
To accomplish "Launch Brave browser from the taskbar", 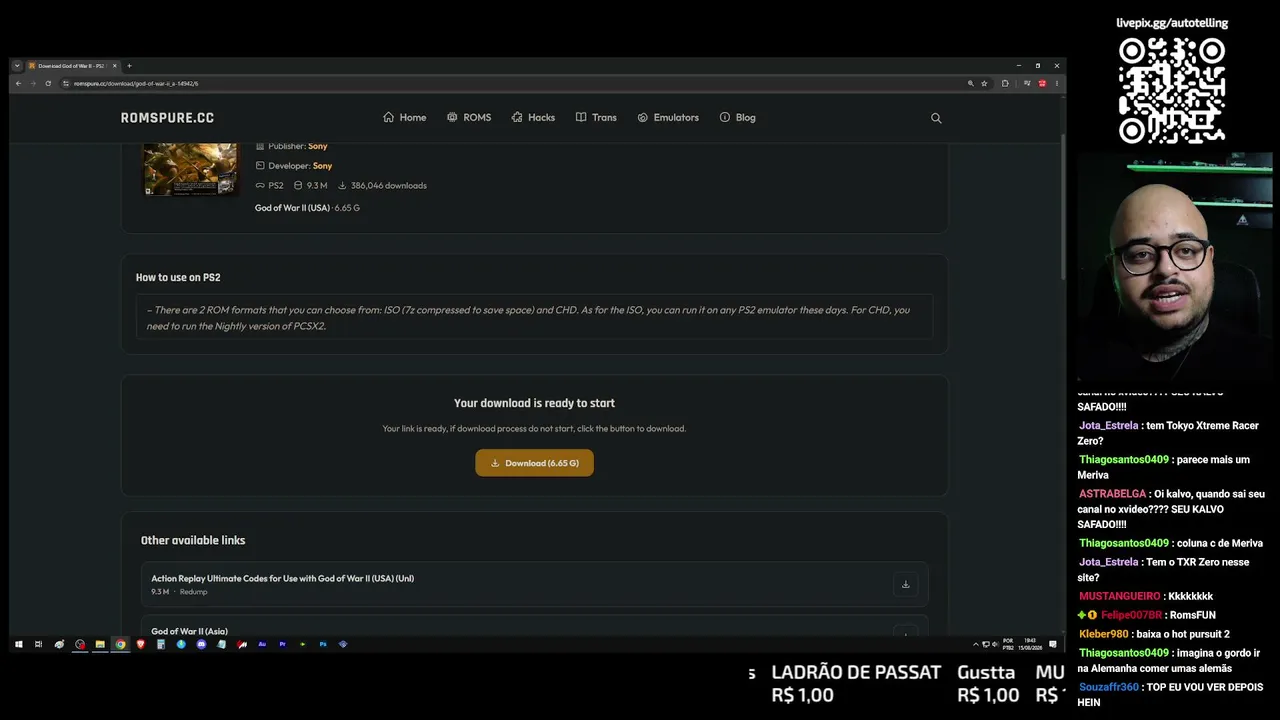I will (x=140, y=644).
